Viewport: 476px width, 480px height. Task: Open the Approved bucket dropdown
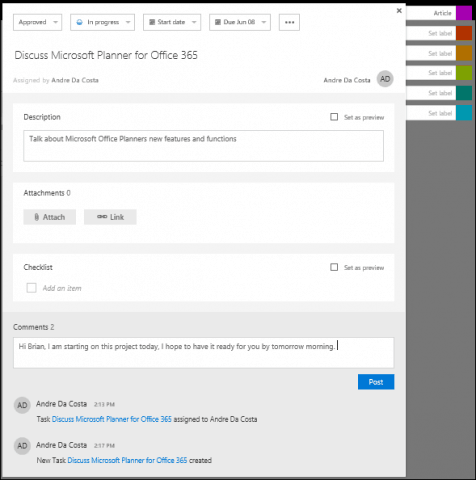37,22
